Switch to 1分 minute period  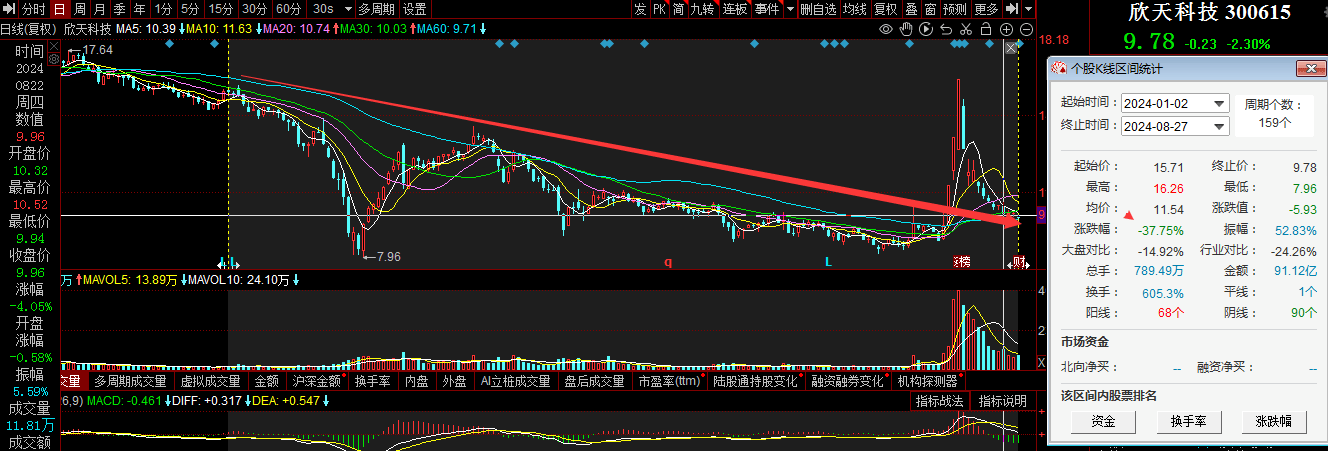pyautogui.click(x=163, y=9)
